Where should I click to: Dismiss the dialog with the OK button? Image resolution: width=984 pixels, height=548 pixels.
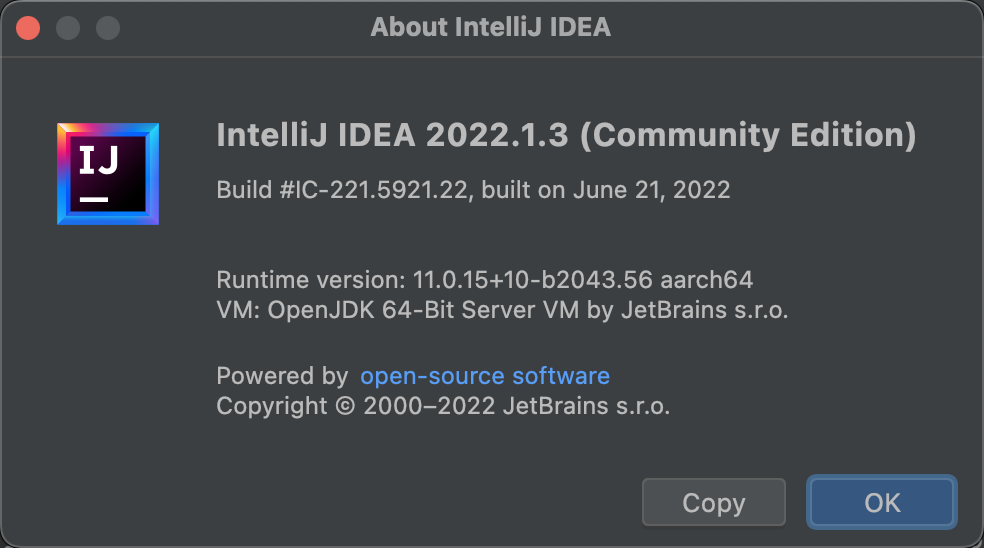point(882,502)
